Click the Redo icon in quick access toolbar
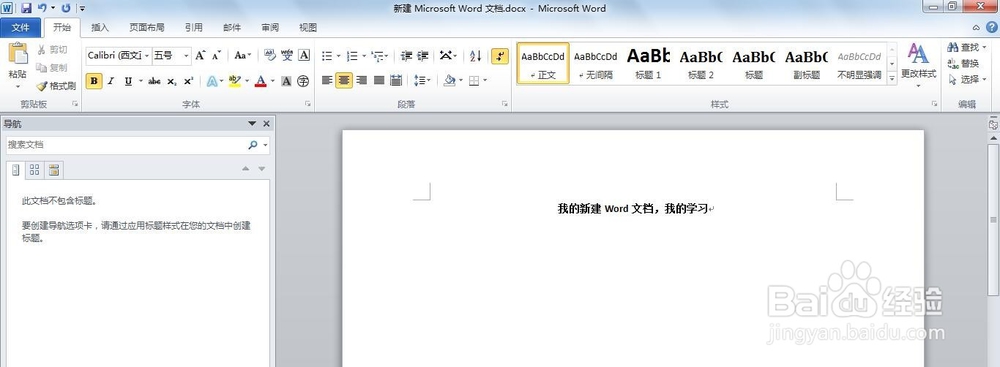This screenshot has height=367, width=1000. (x=65, y=8)
